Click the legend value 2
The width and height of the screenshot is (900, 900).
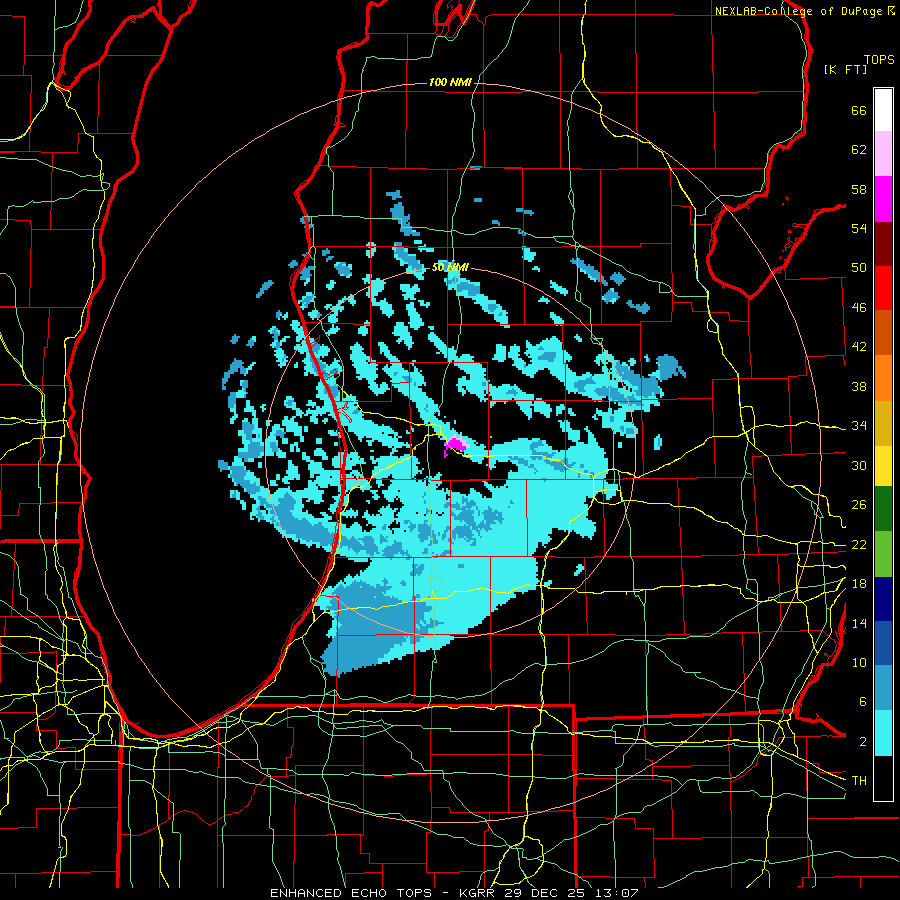pos(863,742)
